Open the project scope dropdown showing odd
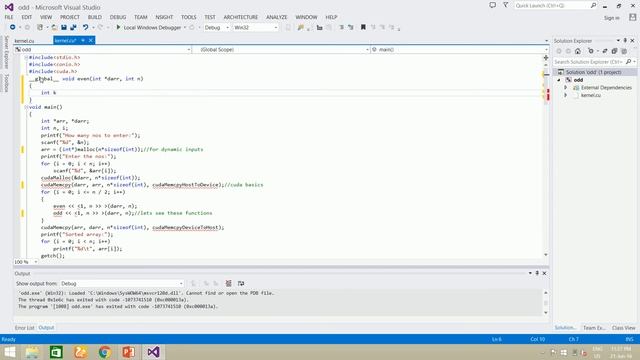 (x=102, y=49)
